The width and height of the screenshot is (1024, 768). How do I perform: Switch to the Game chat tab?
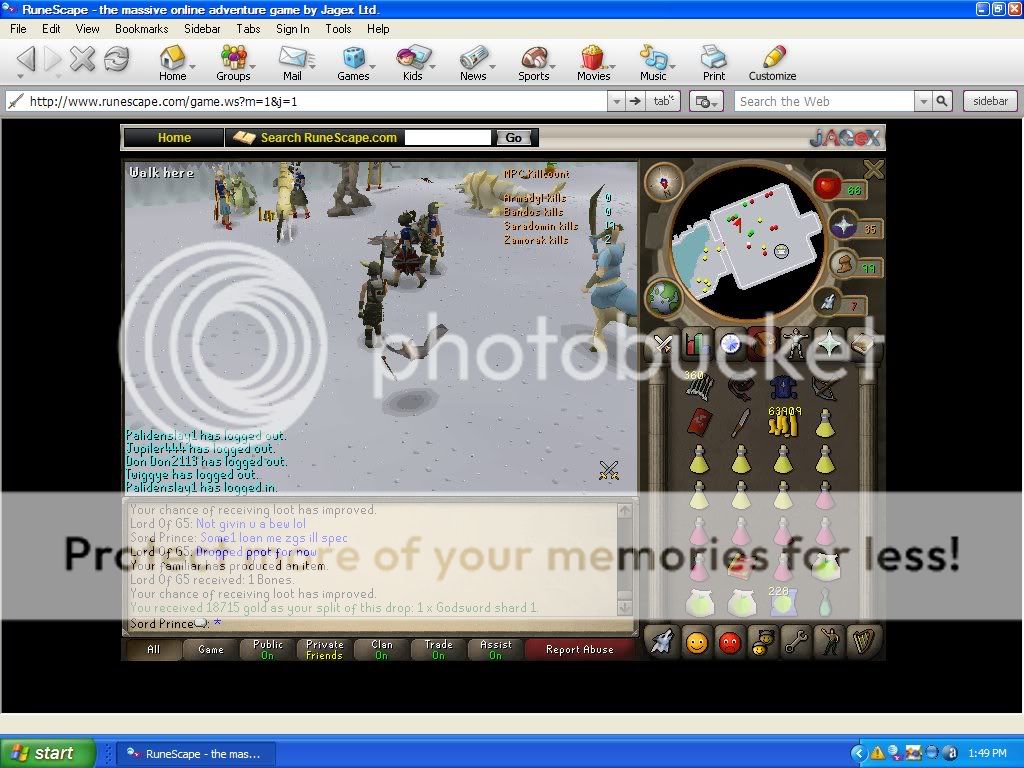pos(212,649)
